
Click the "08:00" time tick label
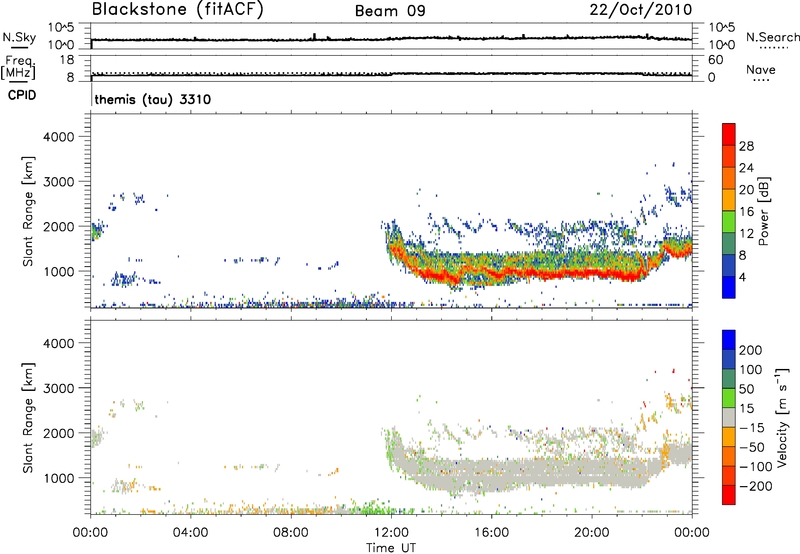tap(290, 533)
